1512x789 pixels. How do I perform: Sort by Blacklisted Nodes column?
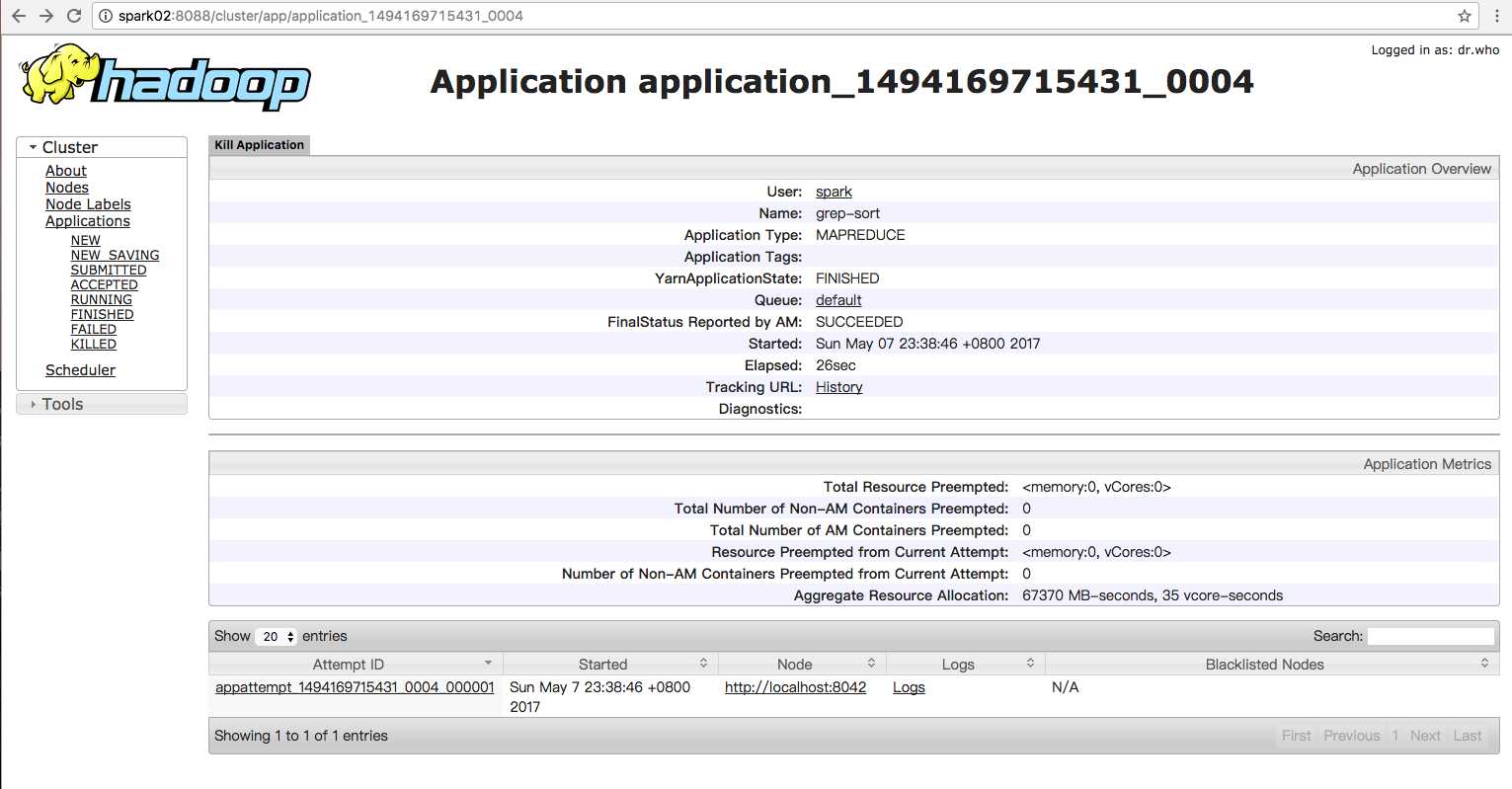1272,665
